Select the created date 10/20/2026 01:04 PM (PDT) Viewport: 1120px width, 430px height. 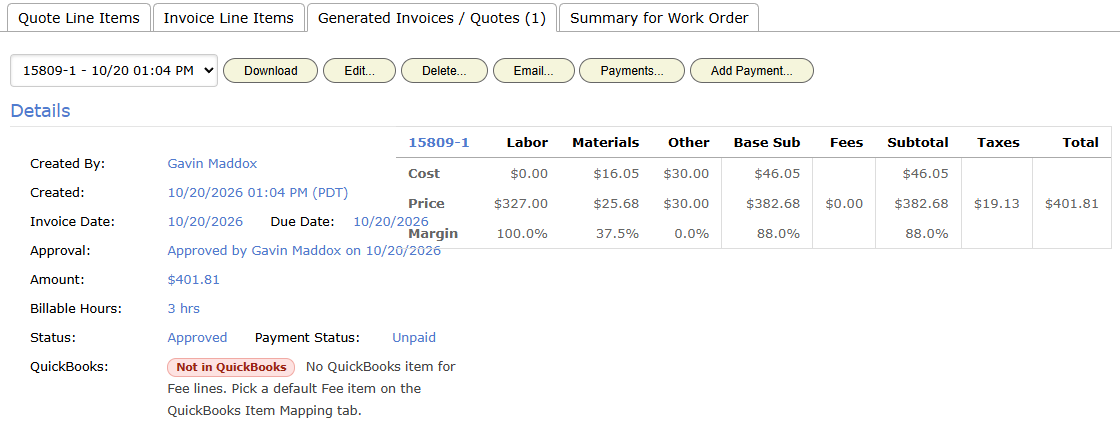(x=258, y=193)
